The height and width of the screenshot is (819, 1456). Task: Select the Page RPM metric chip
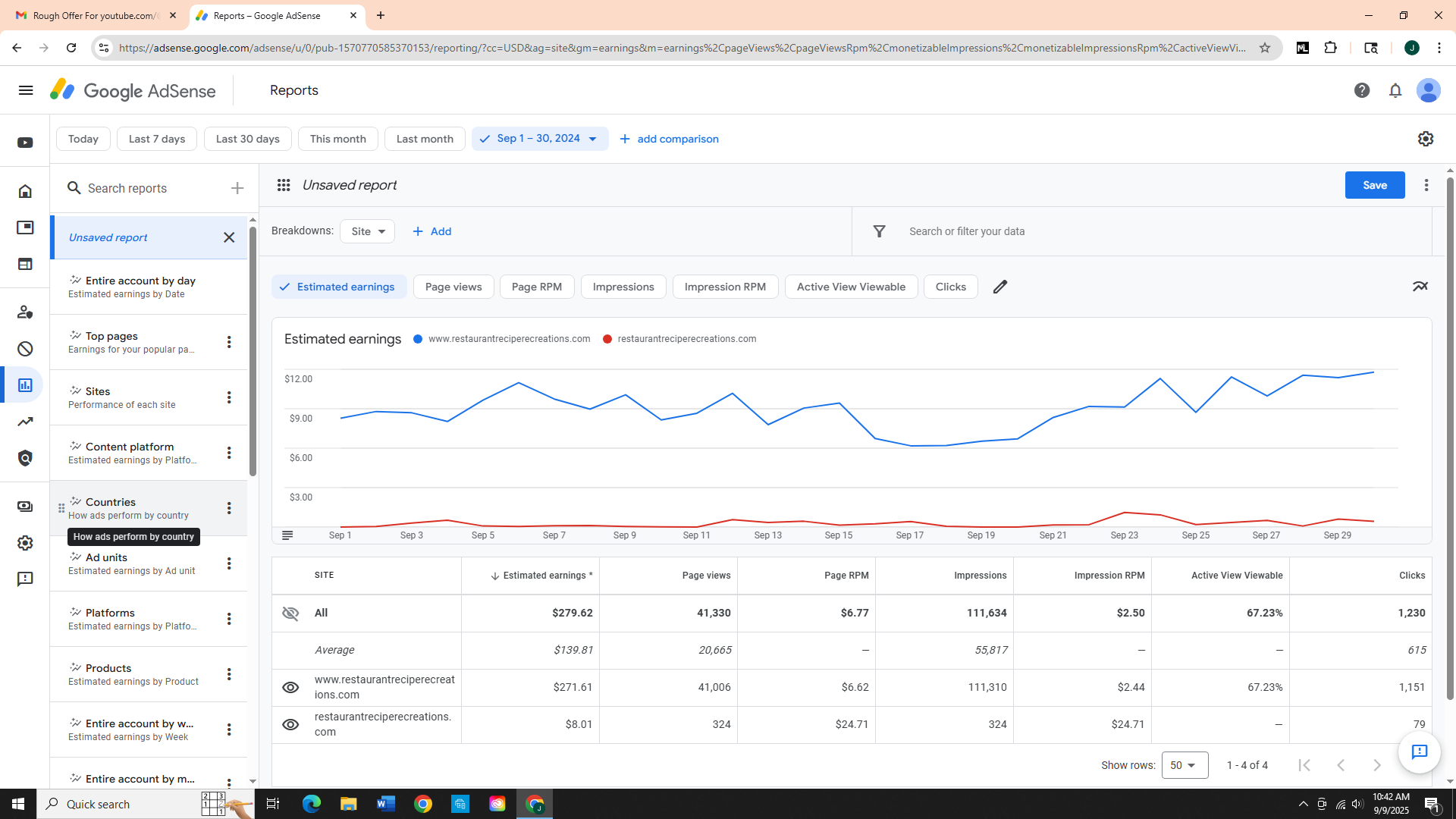pos(537,287)
